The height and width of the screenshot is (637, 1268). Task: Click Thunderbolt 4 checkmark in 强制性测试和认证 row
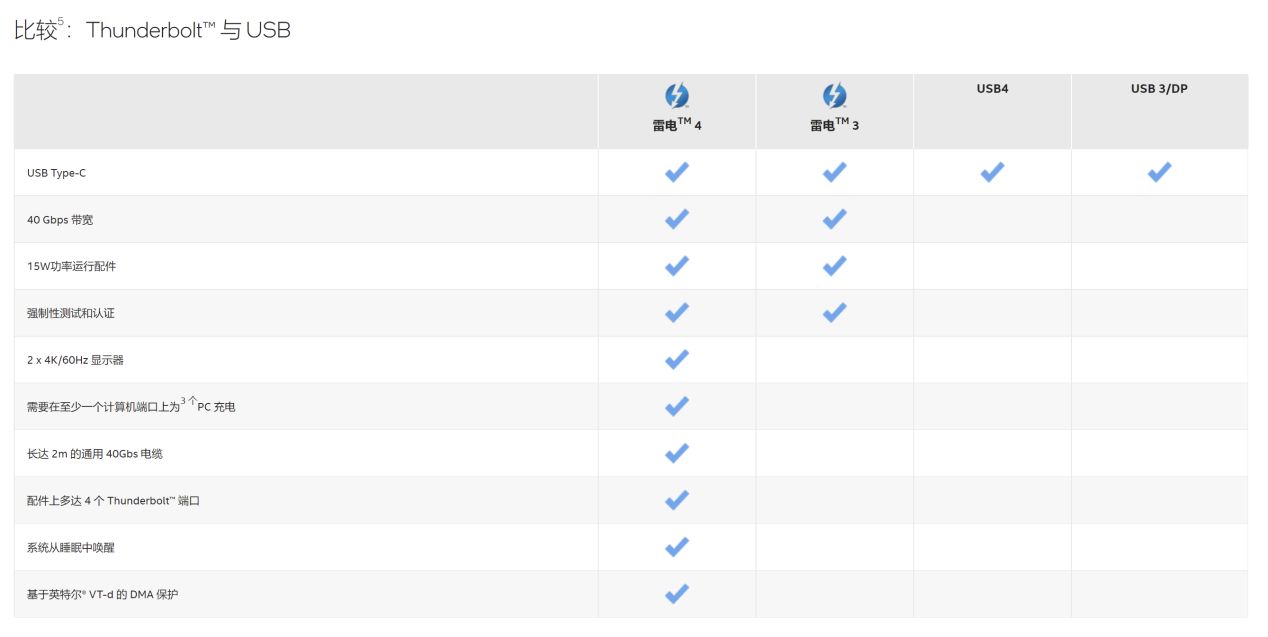(x=677, y=313)
